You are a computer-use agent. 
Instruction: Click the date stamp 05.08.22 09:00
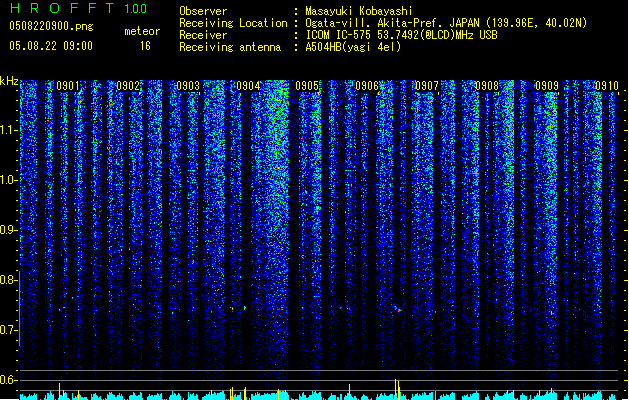click(x=51, y=46)
